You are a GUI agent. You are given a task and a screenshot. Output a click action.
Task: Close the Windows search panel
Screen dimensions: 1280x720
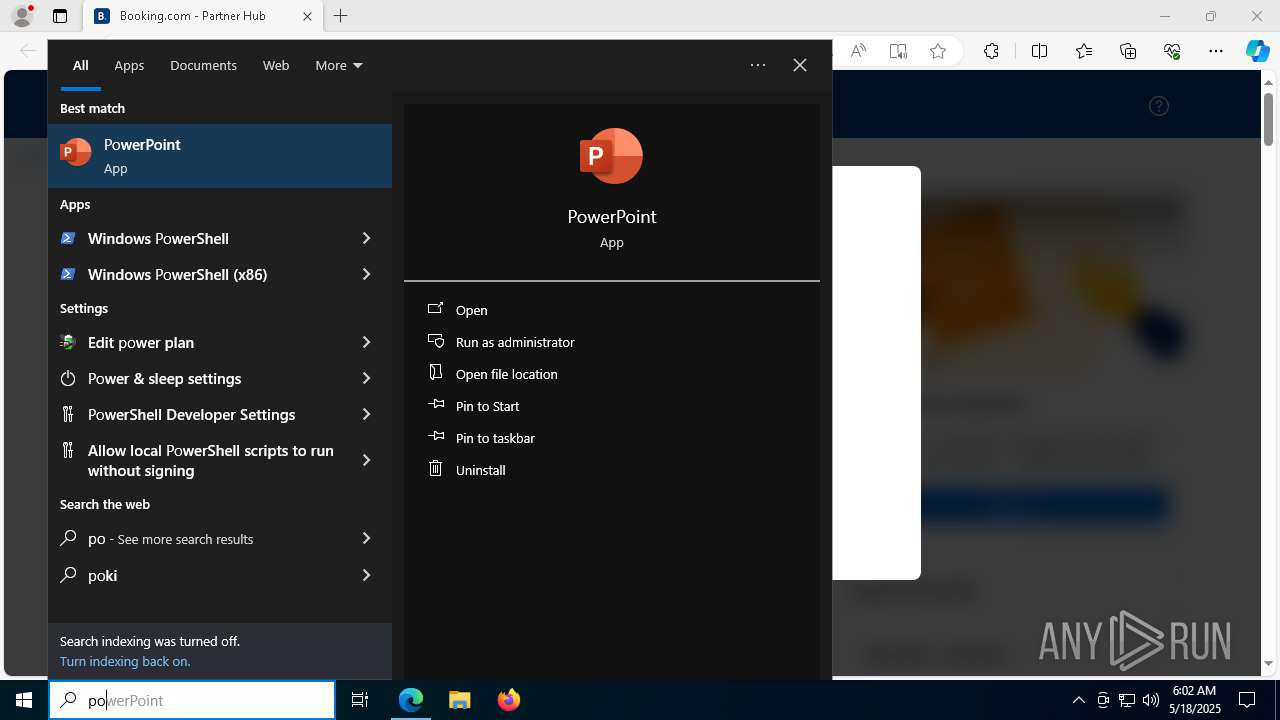(800, 65)
